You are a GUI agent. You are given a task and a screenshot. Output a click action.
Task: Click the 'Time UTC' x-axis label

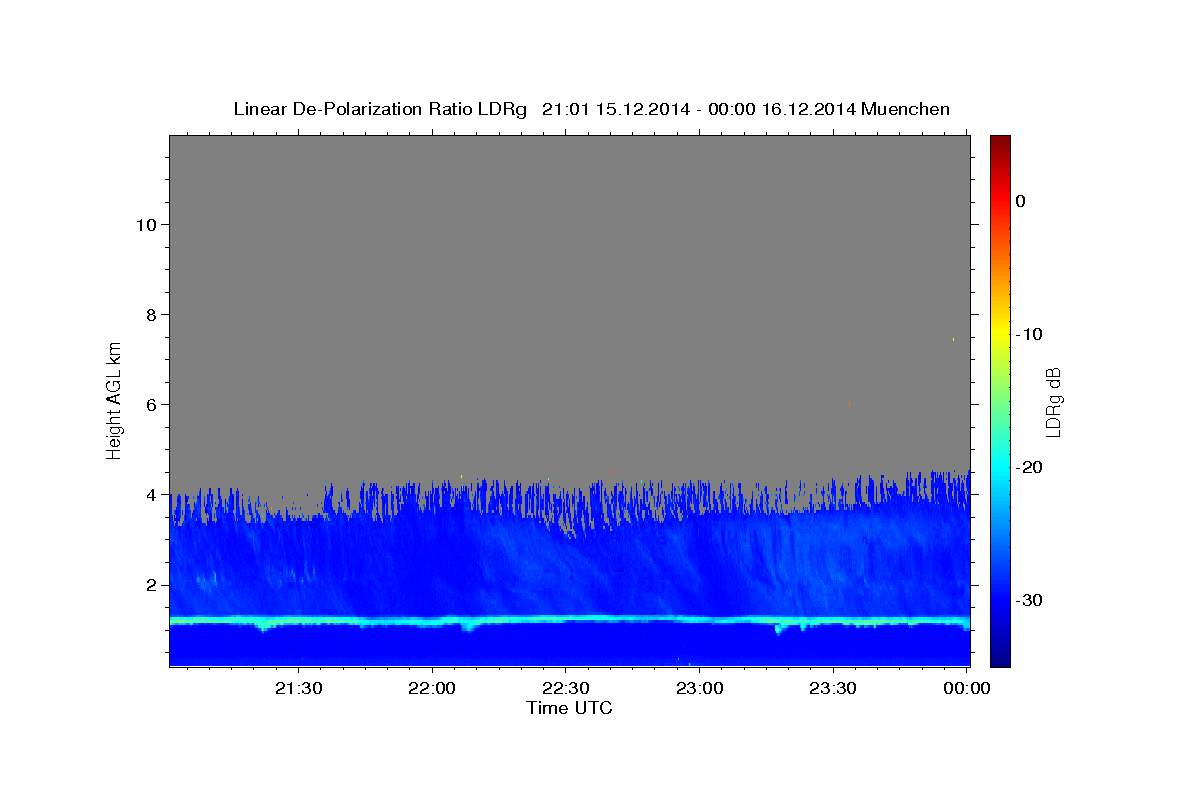click(569, 708)
